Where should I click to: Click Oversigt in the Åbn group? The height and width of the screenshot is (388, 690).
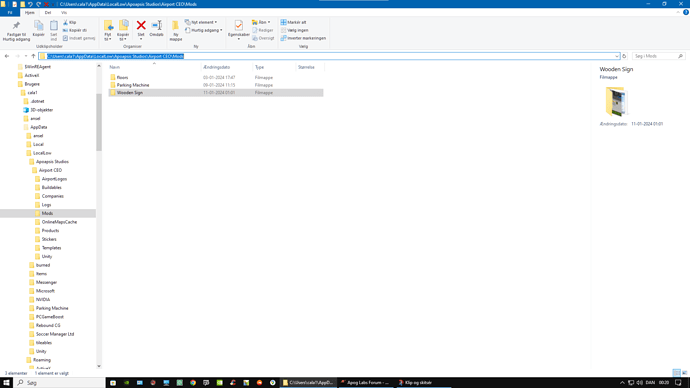263,38
